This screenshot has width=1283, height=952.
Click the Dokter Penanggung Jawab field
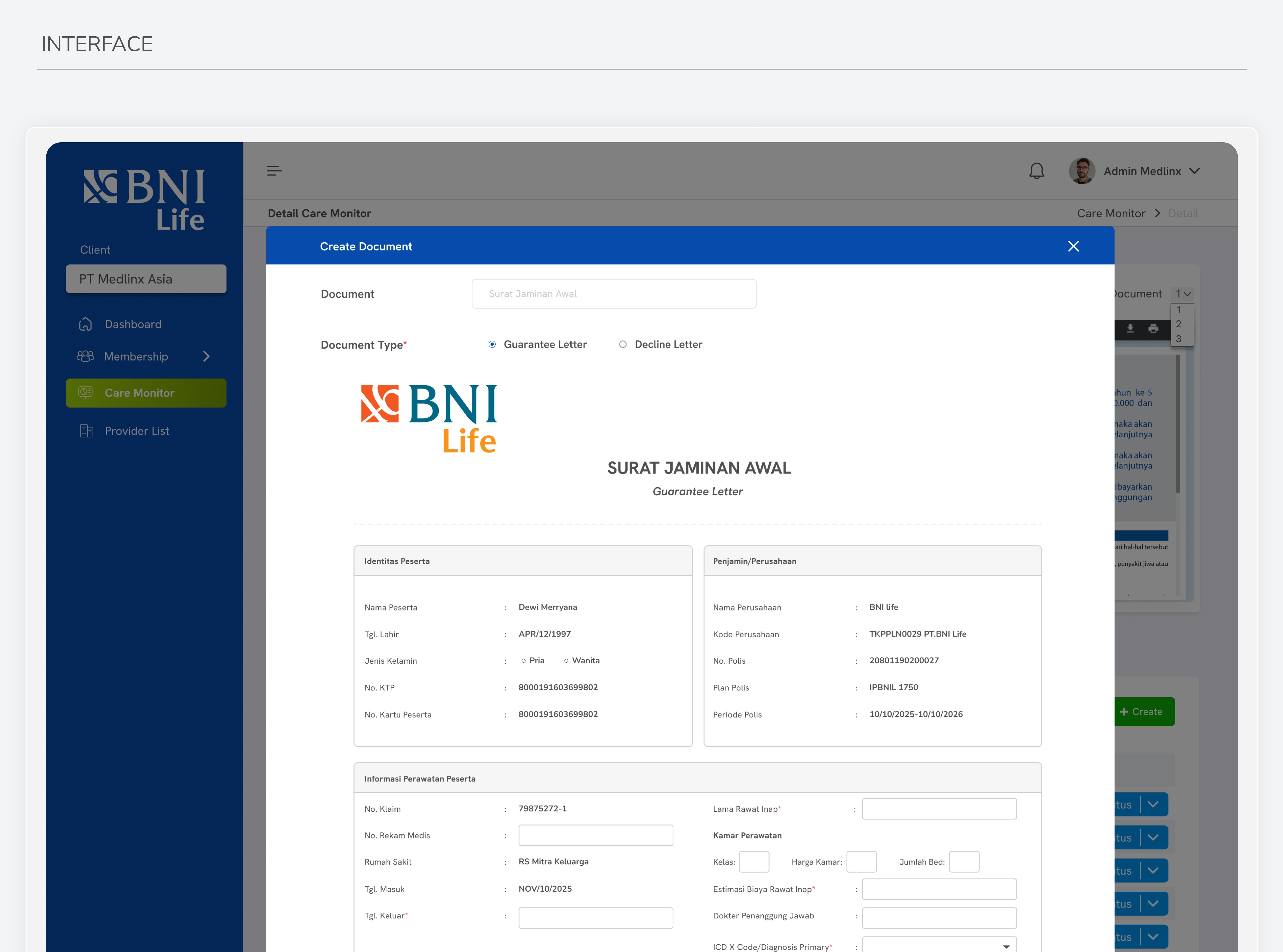[x=939, y=918]
